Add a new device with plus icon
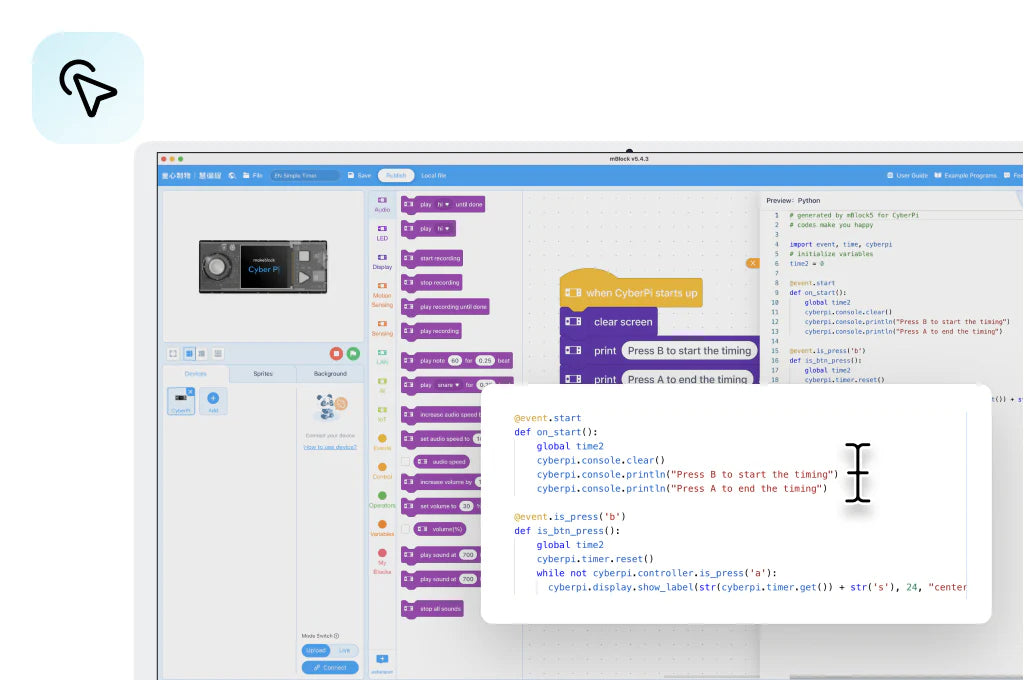Image resolution: width=1024 pixels, height=680 pixels. tap(212, 399)
